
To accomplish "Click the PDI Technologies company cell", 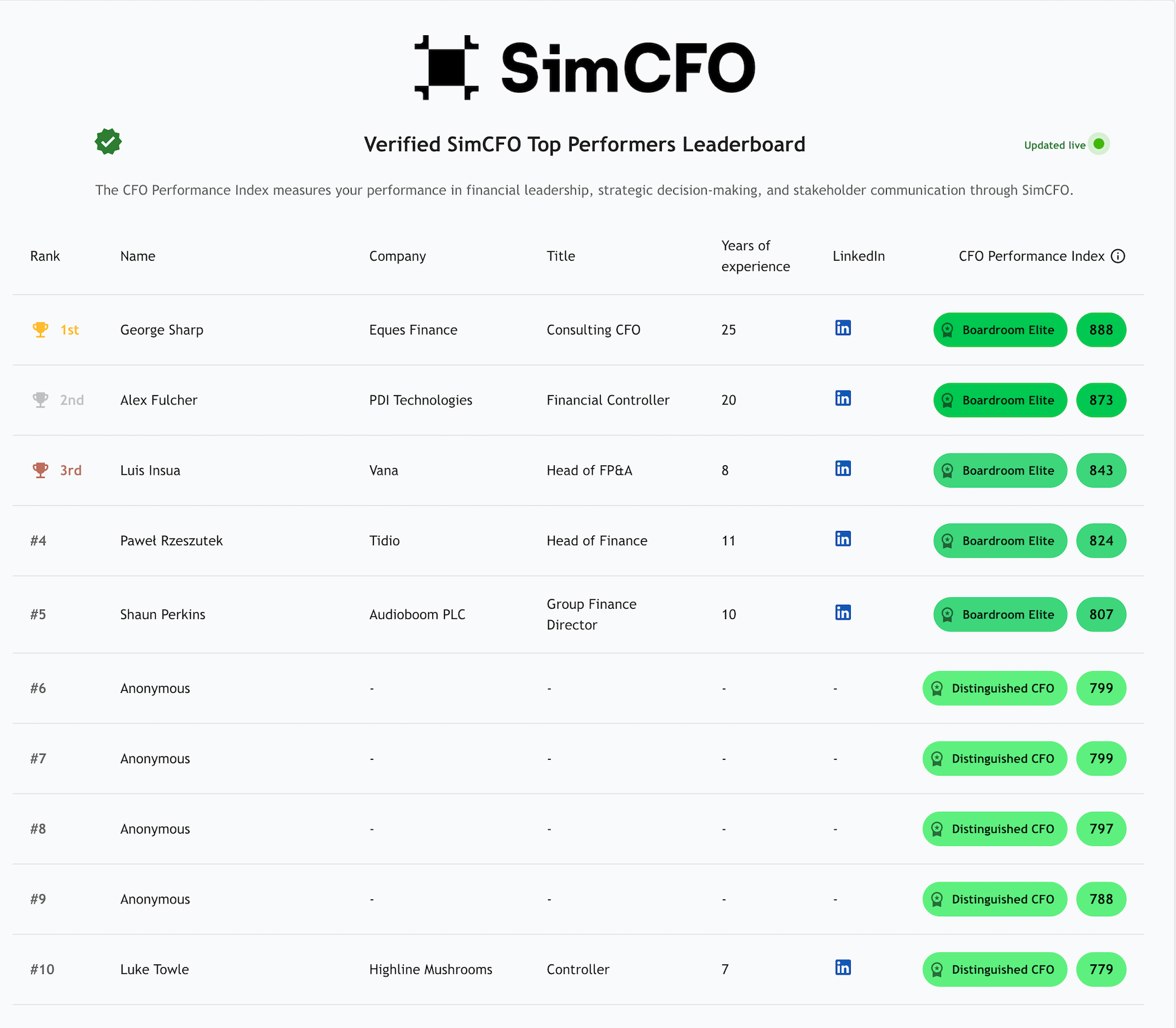I will pos(421,401).
